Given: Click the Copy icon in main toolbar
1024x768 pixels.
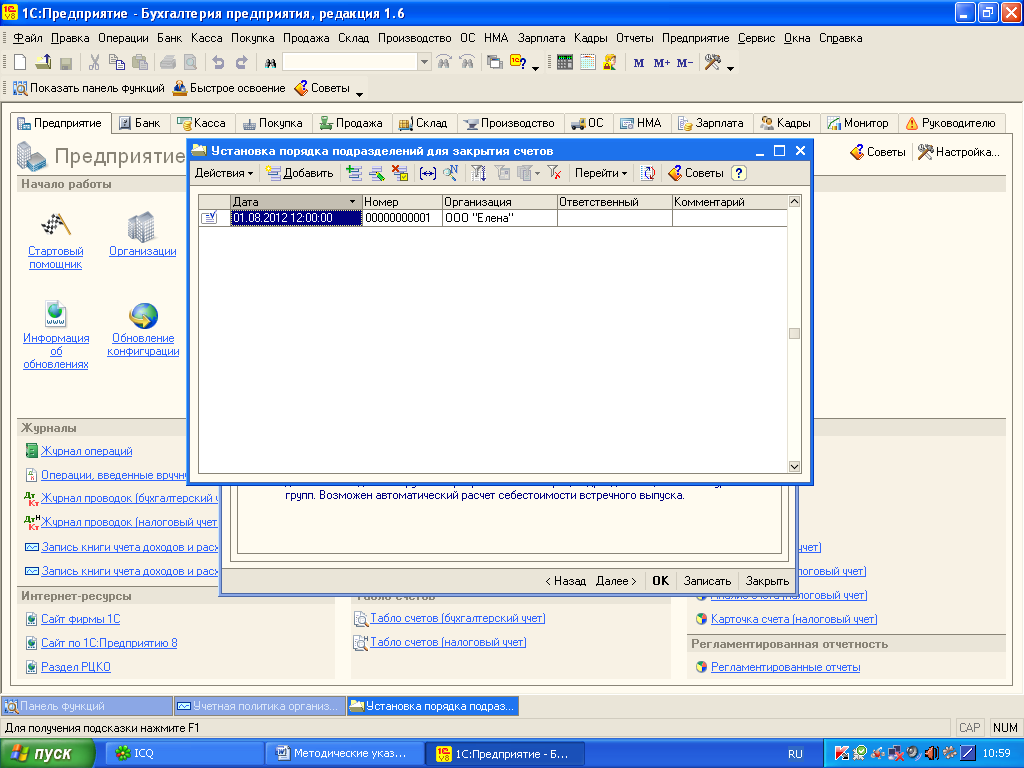Looking at the screenshot, I should tap(116, 63).
